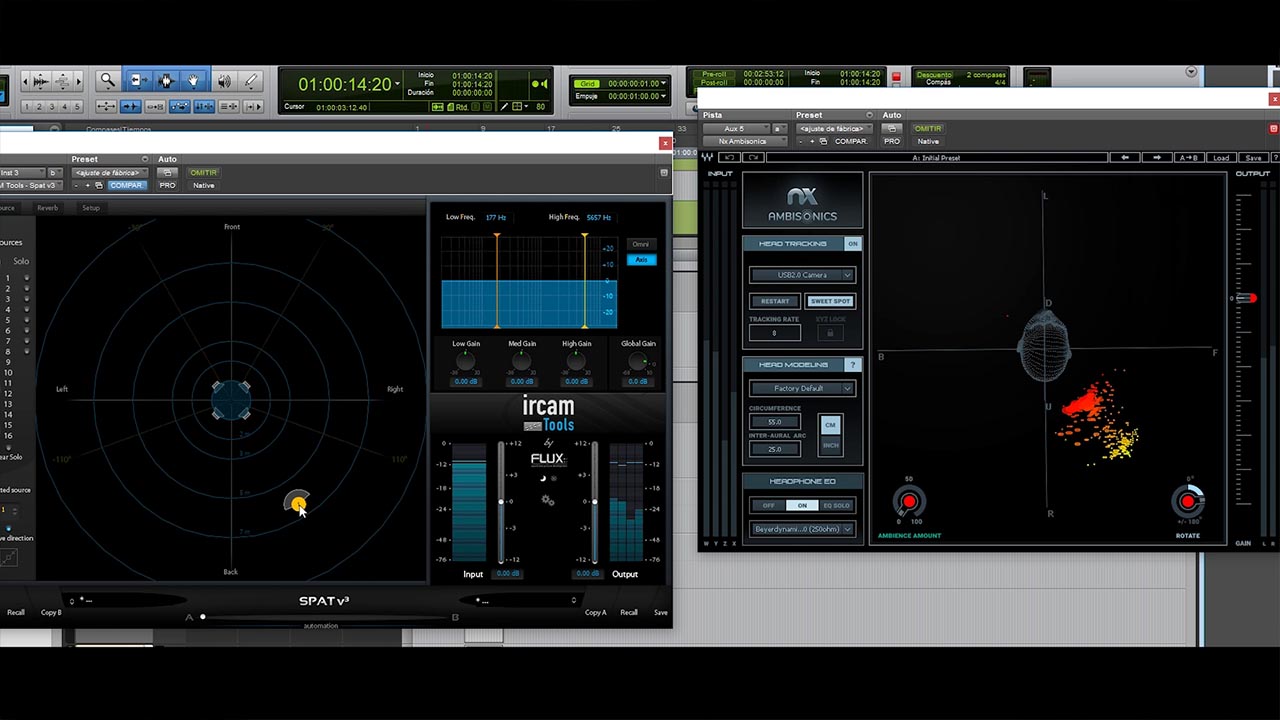Click the XYZ Lock padlock icon

click(830, 333)
